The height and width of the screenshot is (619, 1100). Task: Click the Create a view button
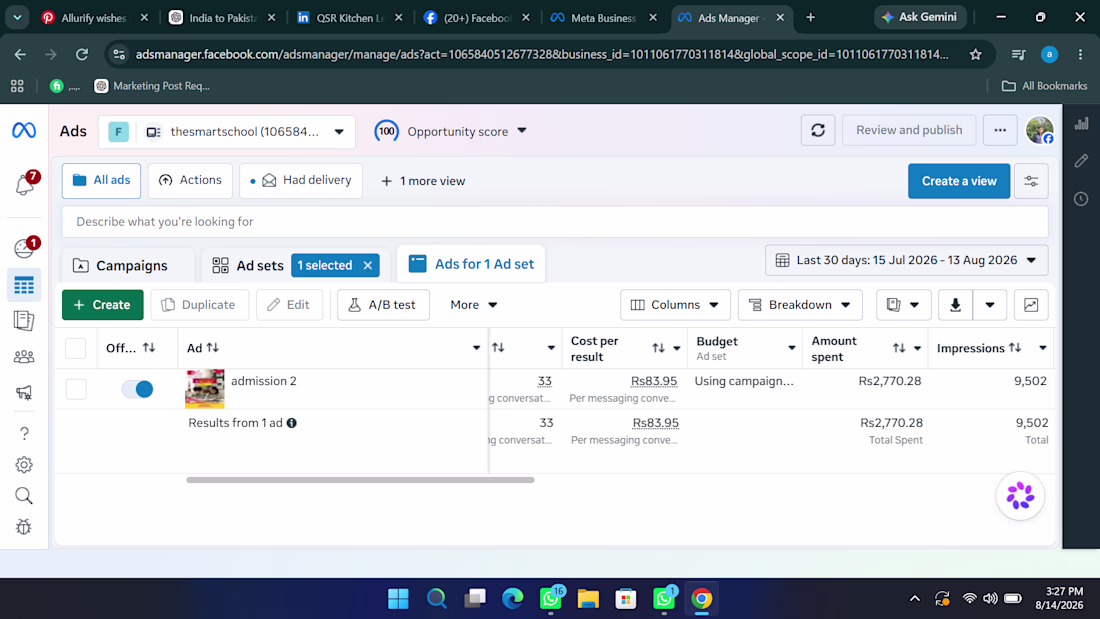point(959,181)
